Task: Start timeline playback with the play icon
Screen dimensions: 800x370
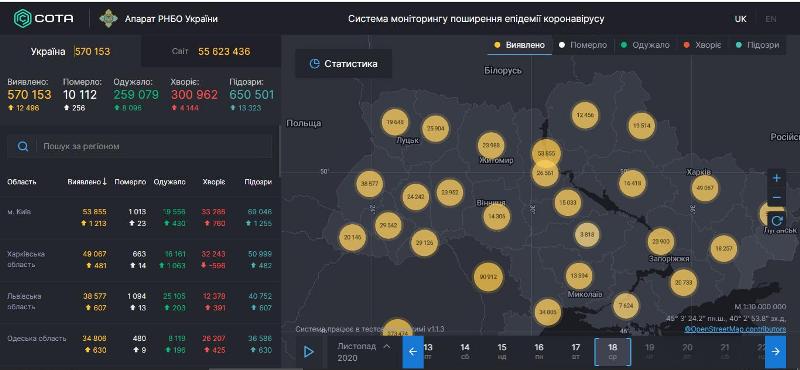Action: [308, 352]
